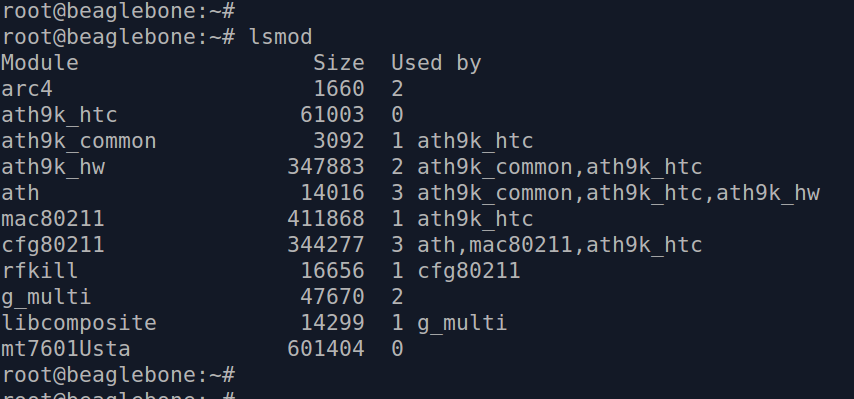This screenshot has width=854, height=399.
Task: Click the Size column header
Action: 339,63
